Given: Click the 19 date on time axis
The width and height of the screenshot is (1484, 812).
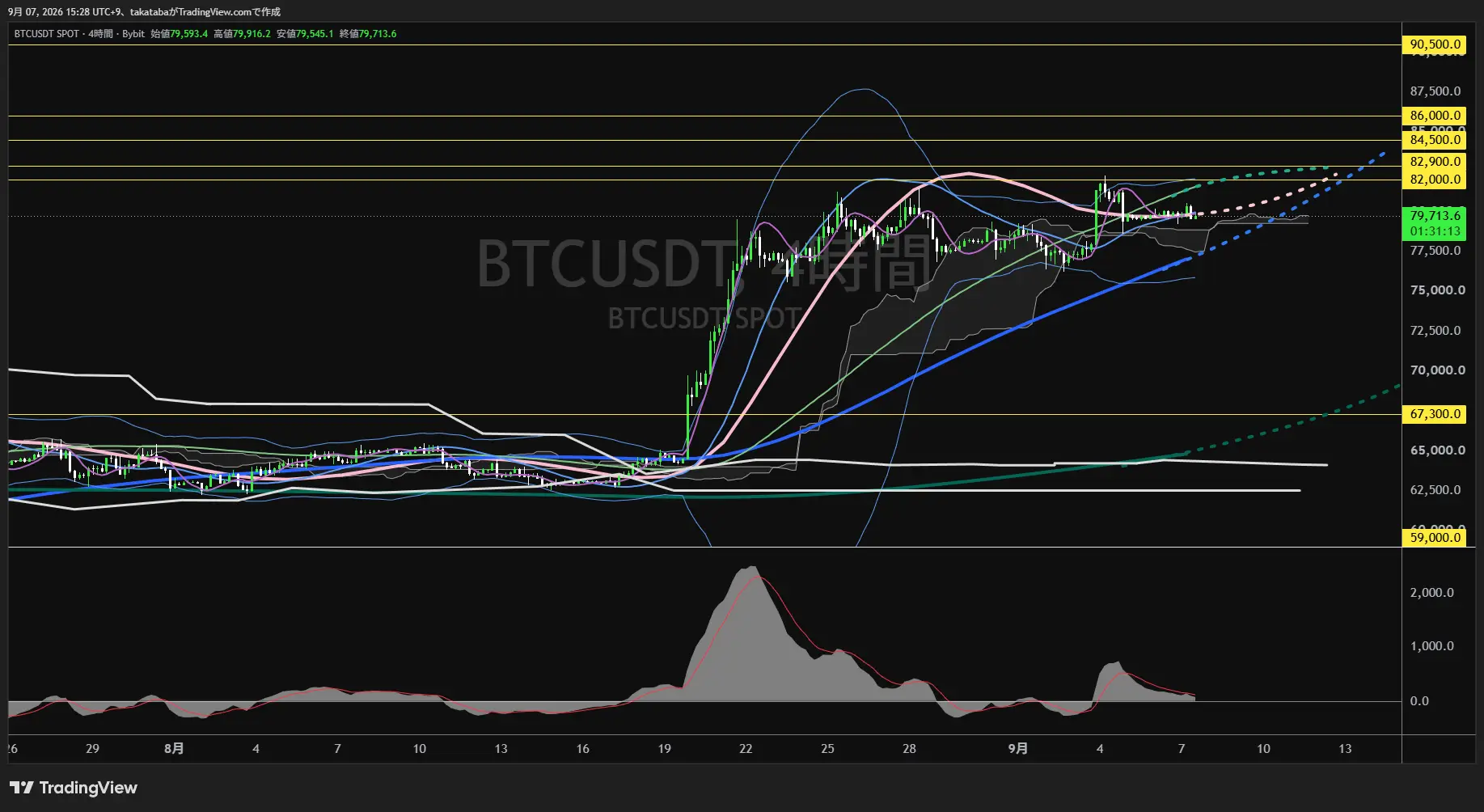Looking at the screenshot, I should (x=664, y=749).
